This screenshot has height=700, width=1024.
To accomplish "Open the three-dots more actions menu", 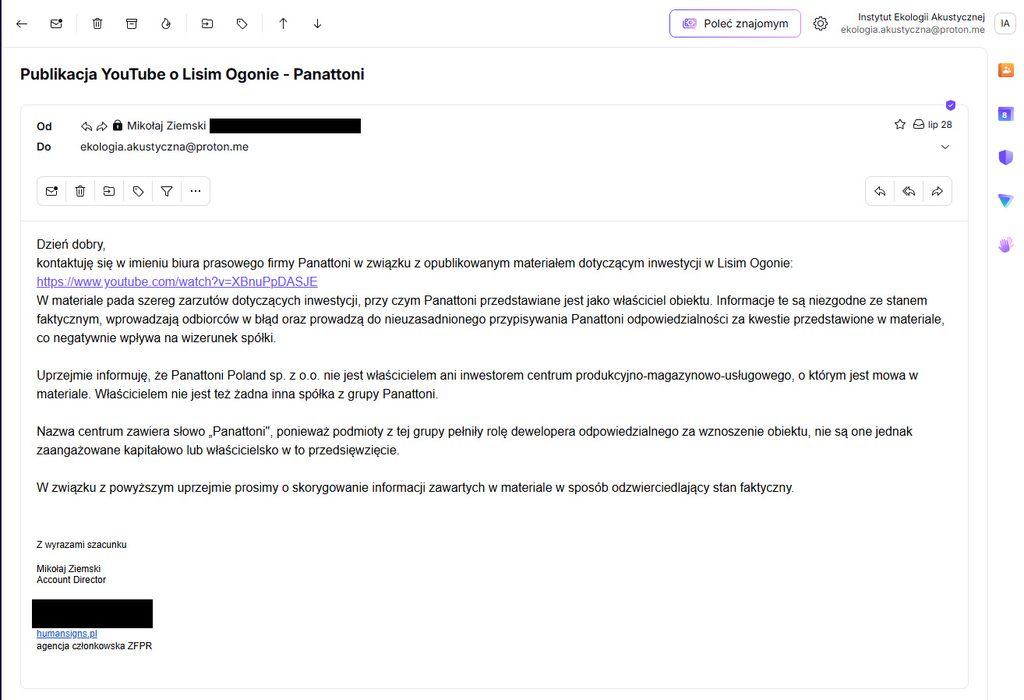I will [x=195, y=191].
